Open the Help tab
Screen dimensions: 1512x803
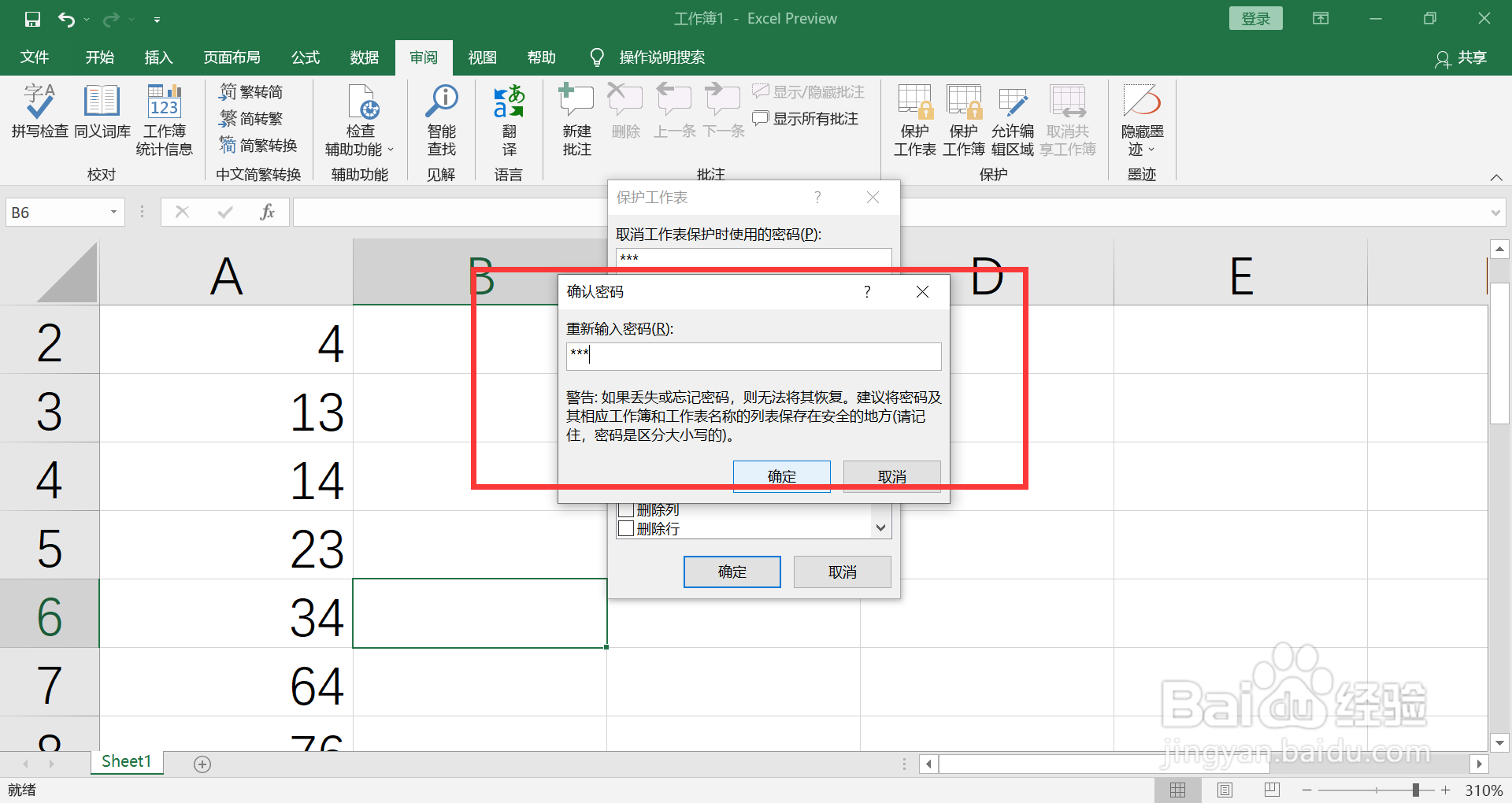(541, 57)
